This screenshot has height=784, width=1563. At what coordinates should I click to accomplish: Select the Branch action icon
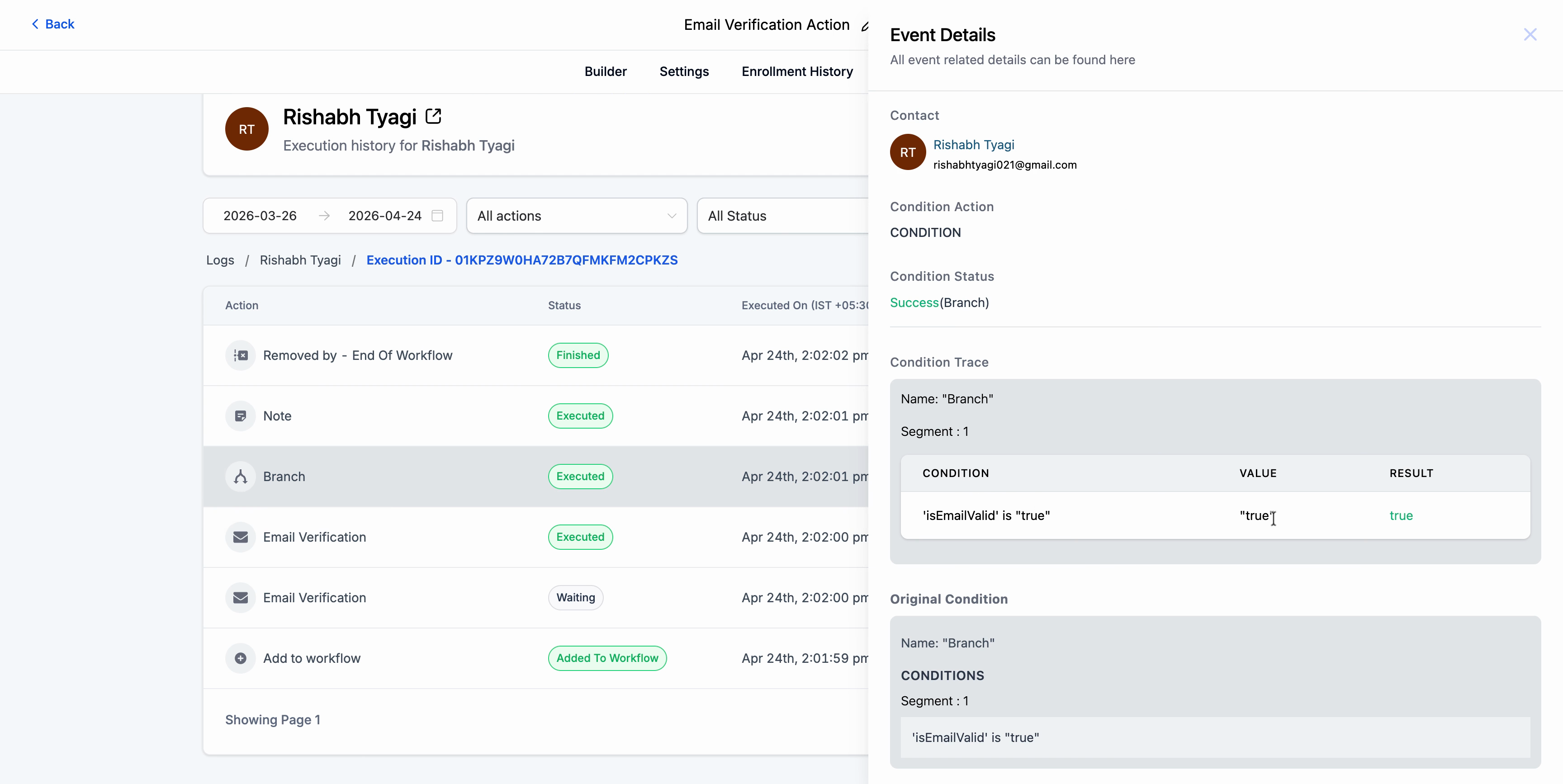[240, 477]
